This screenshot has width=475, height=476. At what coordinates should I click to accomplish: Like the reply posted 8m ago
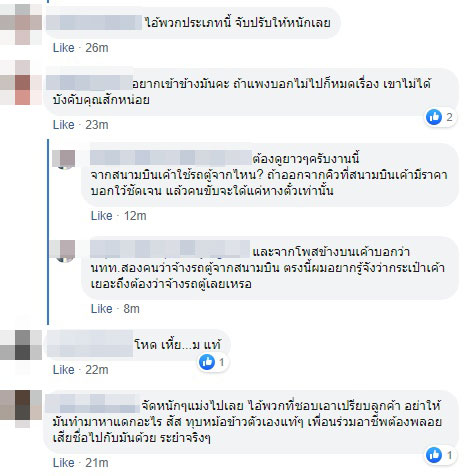(101, 309)
